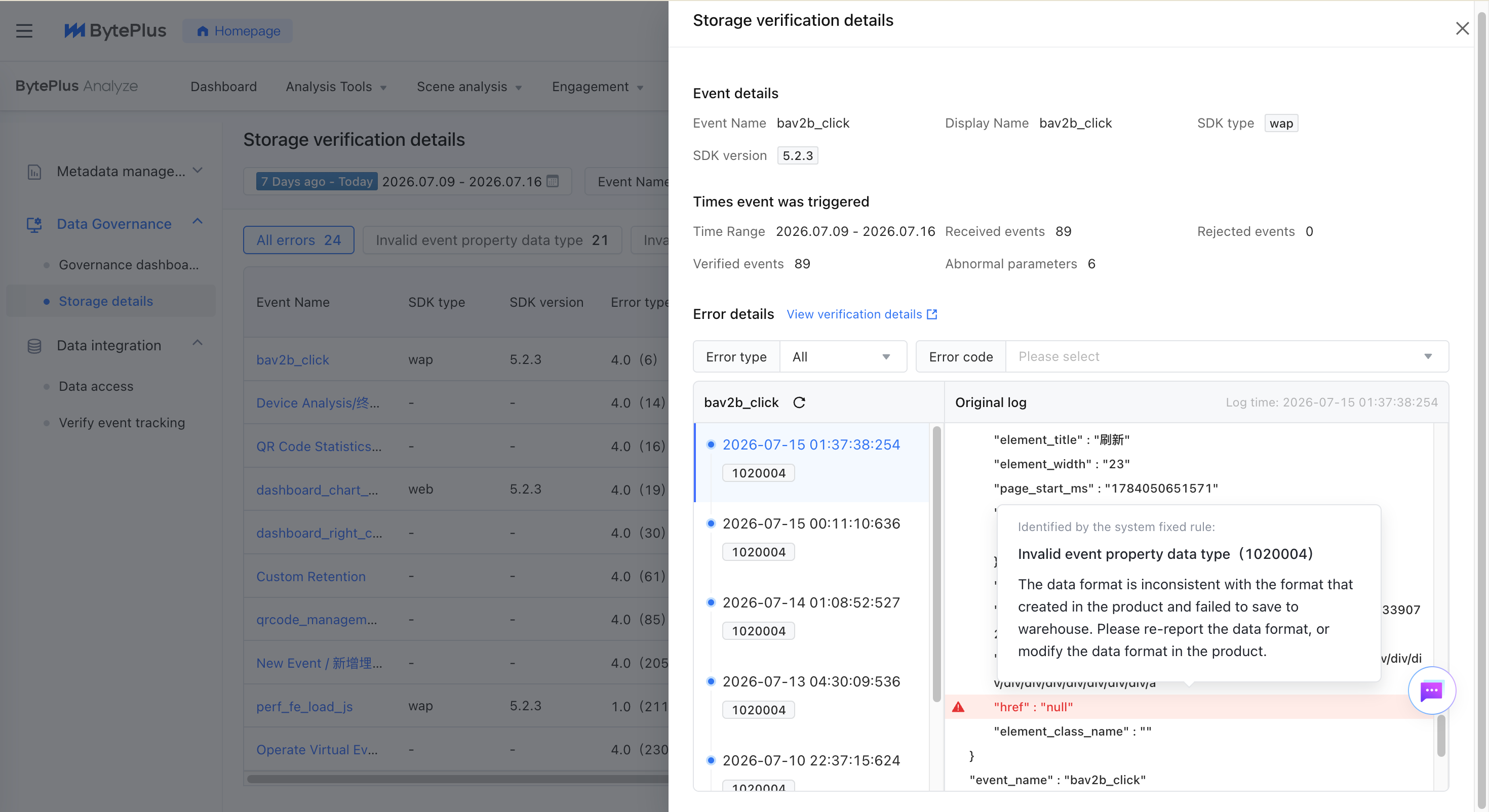
Task: Refresh the bav2b_click log list
Action: click(799, 403)
